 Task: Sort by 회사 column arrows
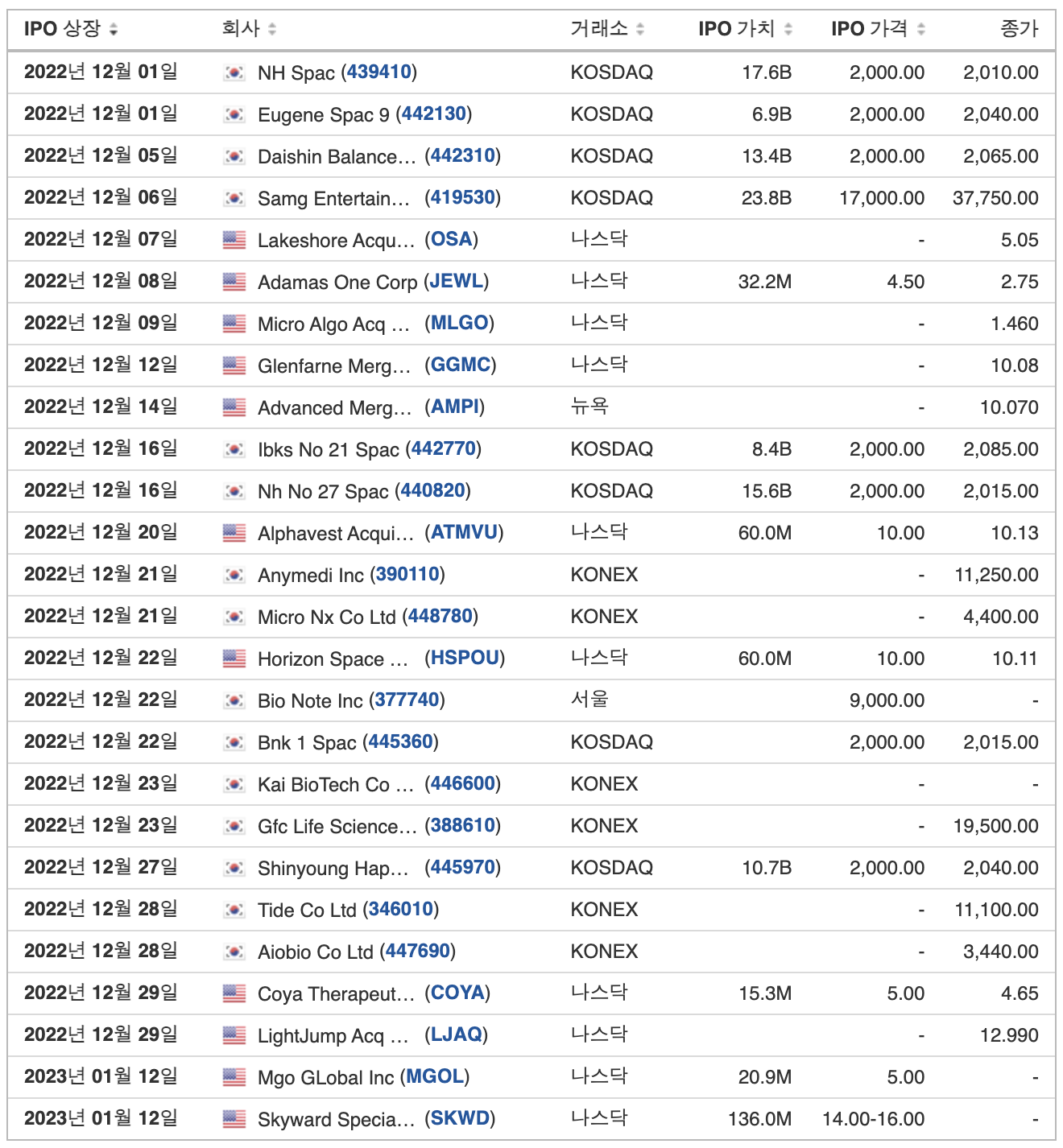click(x=272, y=30)
